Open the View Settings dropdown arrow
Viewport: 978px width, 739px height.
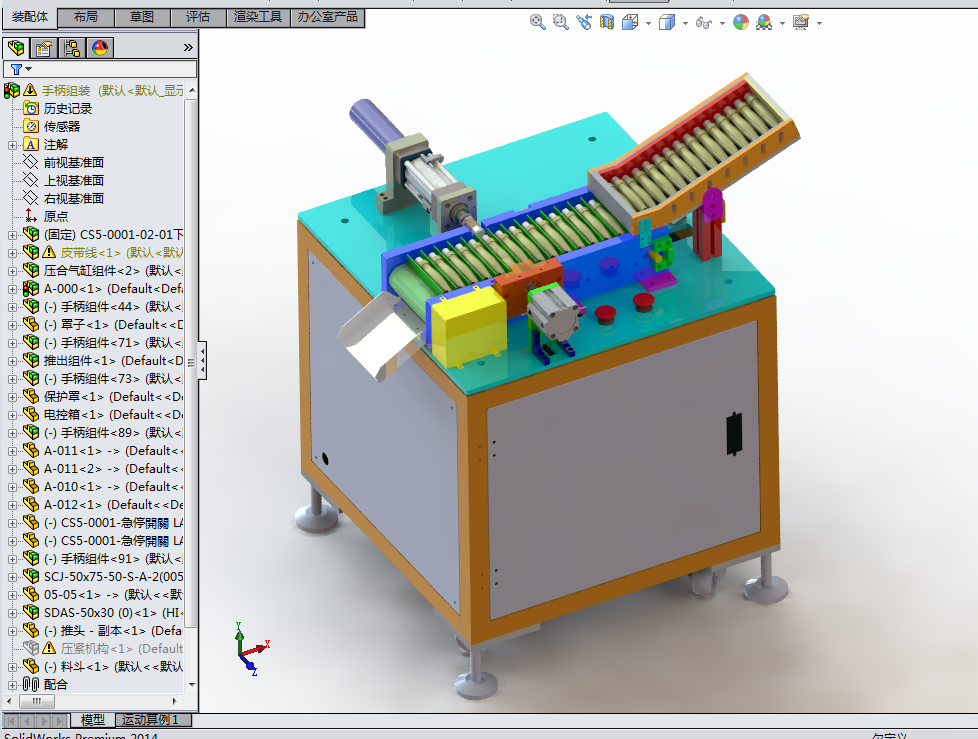[x=819, y=24]
